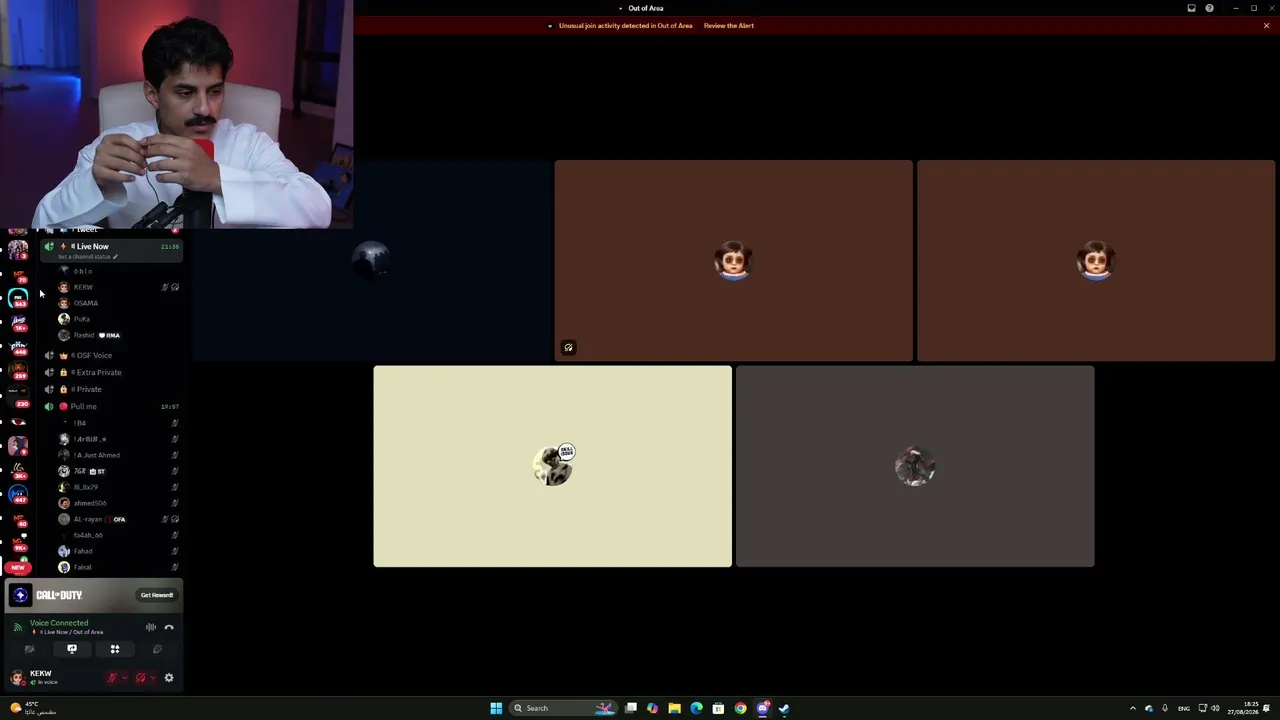The image size is (1280, 720).
Task: Select the top-middle brown video tile
Action: pyautogui.click(x=734, y=260)
